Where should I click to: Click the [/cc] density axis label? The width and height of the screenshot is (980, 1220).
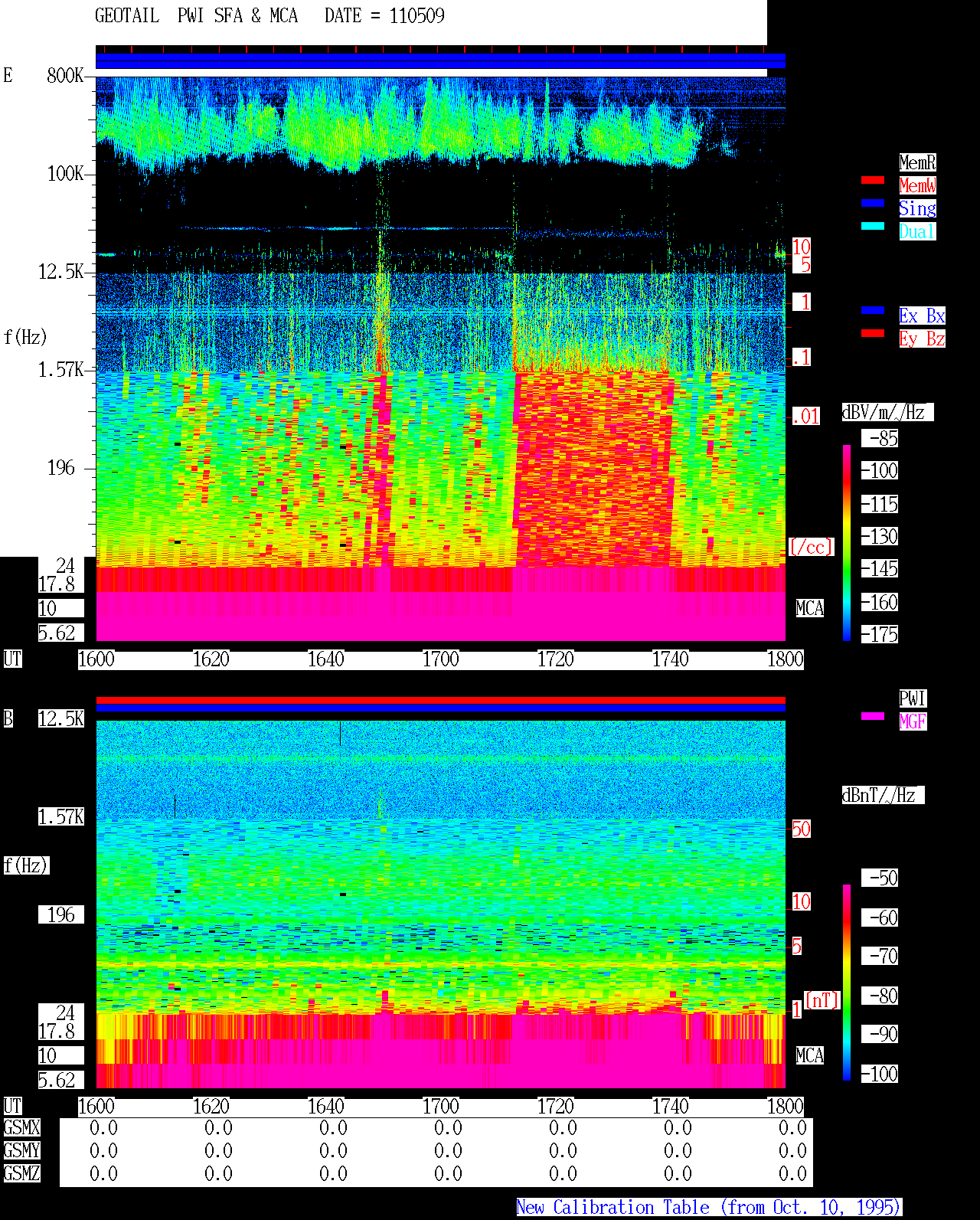811,547
